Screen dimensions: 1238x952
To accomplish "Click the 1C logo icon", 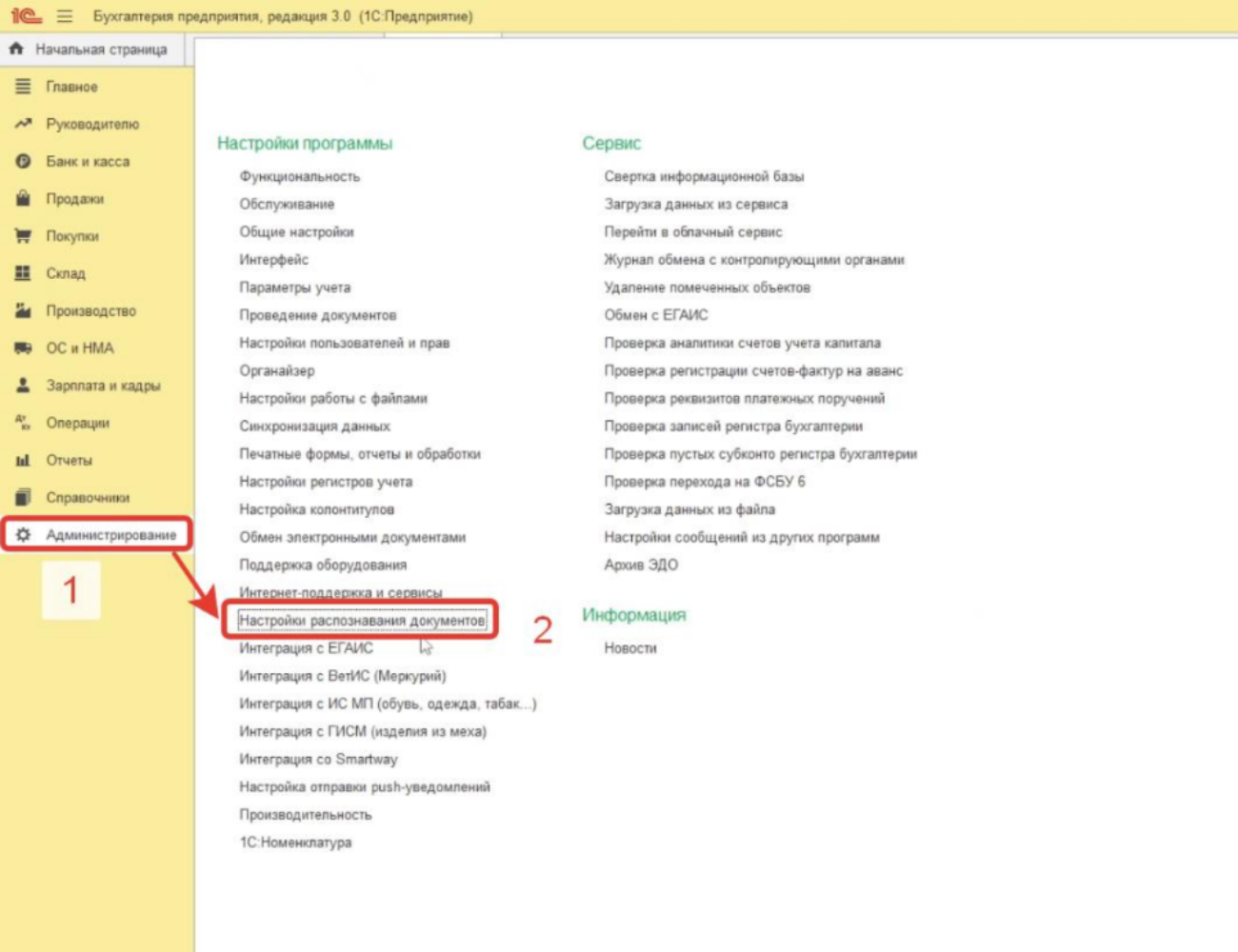I will click(x=26, y=16).
